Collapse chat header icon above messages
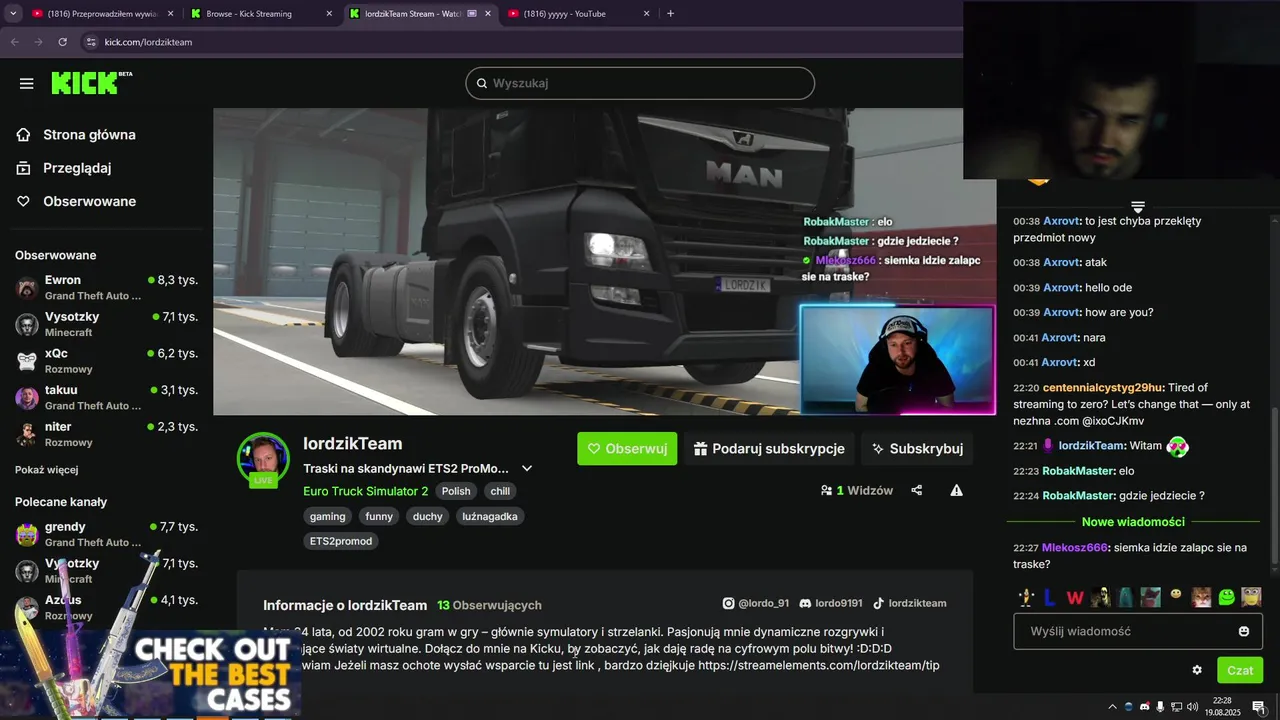1280x720 pixels. (1138, 207)
